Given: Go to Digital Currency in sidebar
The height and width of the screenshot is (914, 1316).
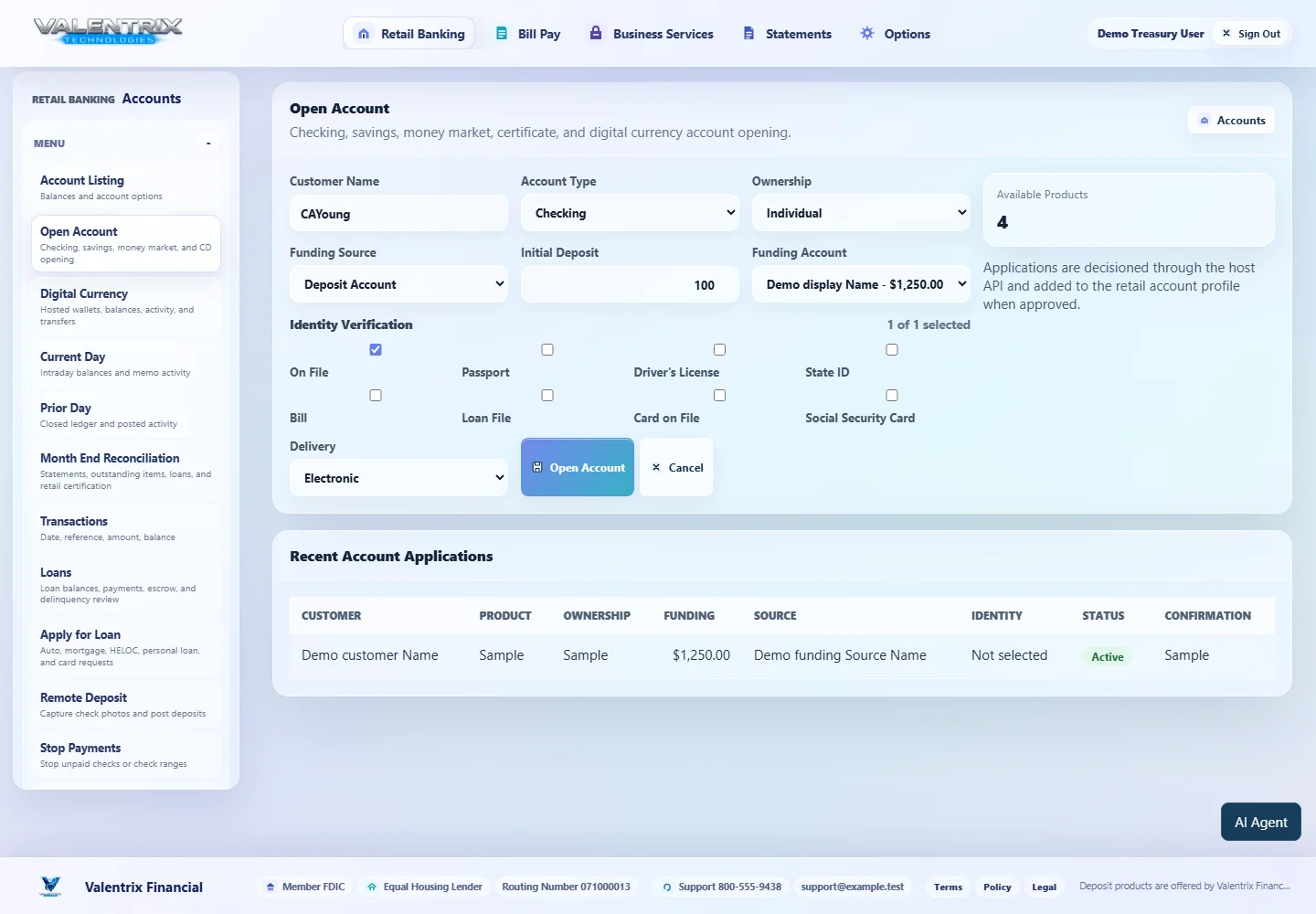Looking at the screenshot, I should [x=126, y=307].
